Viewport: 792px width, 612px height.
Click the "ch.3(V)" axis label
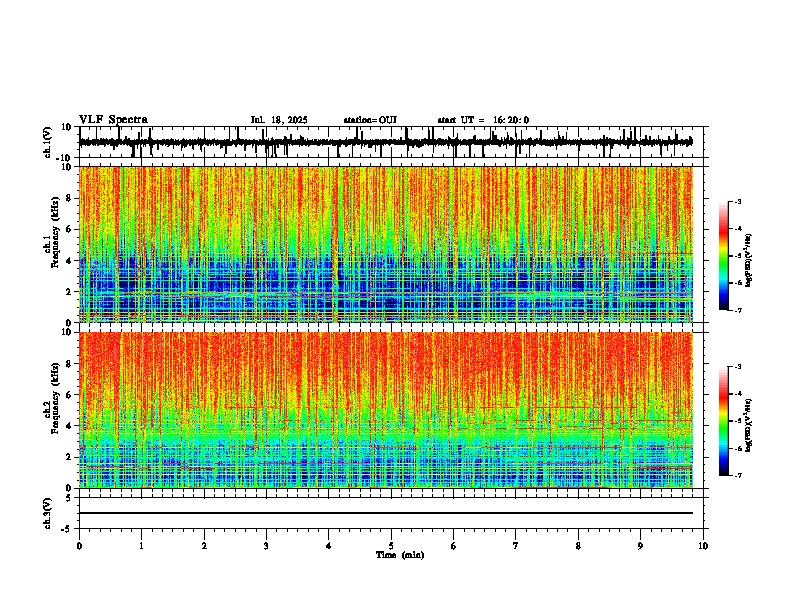(x=48, y=513)
